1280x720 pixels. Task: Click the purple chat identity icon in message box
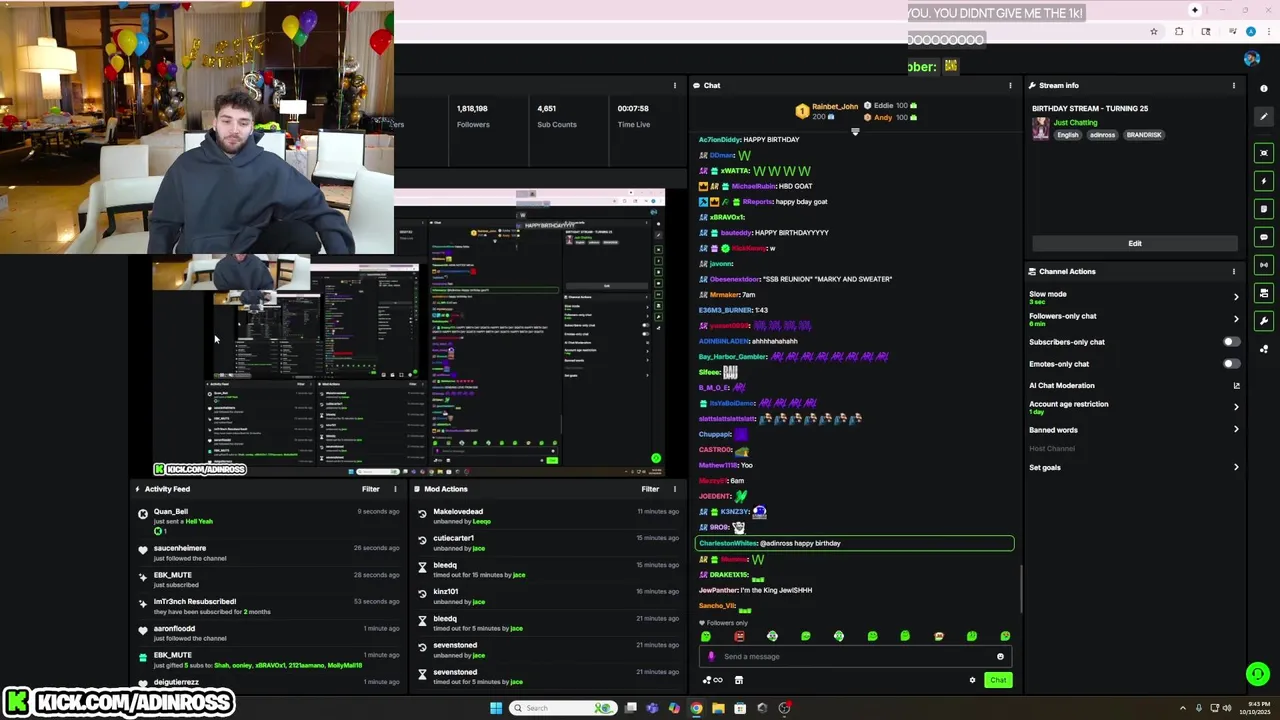pos(711,657)
